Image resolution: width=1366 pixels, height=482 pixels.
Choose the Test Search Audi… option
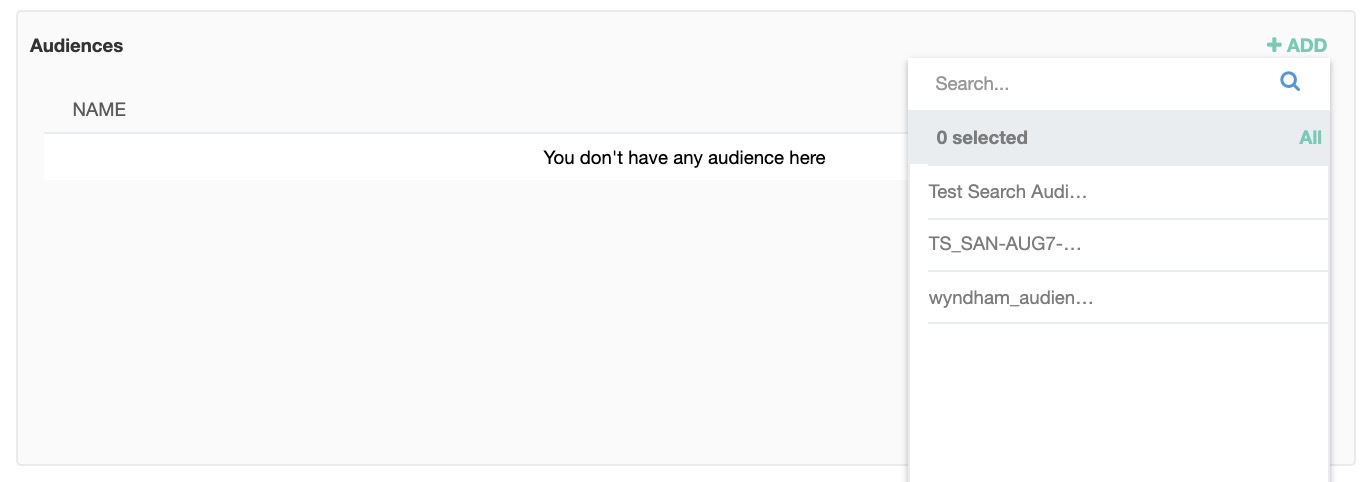(x=1007, y=192)
